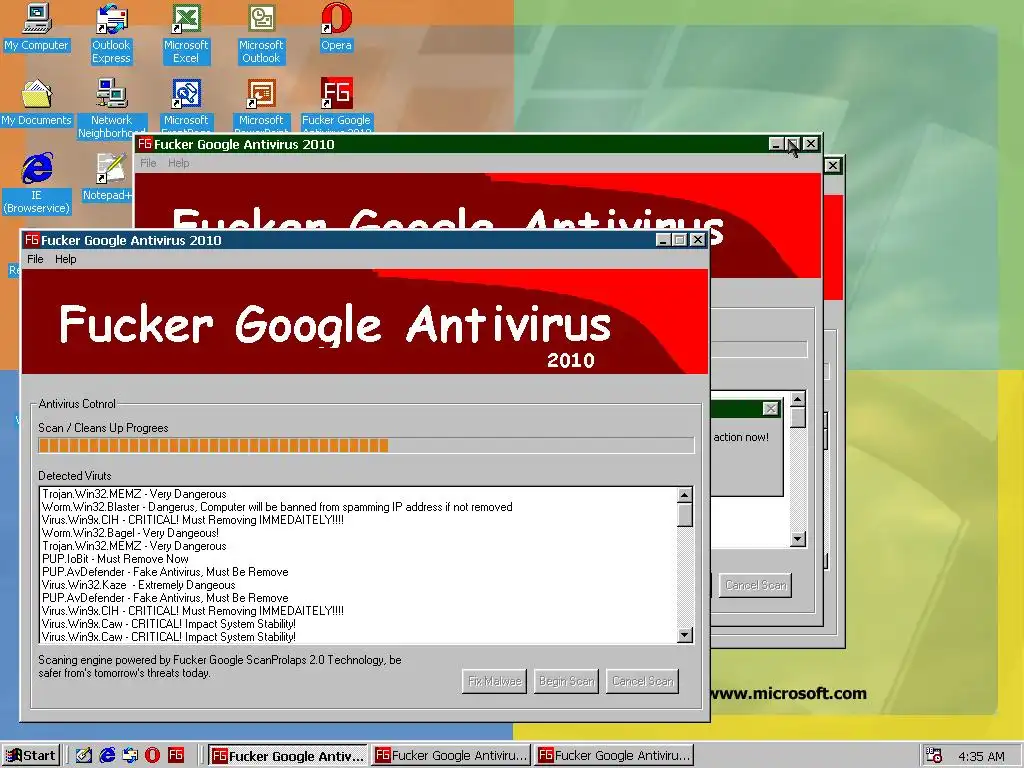Minimize the back antivirus window
The height and width of the screenshot is (768, 1024).
(x=776, y=144)
